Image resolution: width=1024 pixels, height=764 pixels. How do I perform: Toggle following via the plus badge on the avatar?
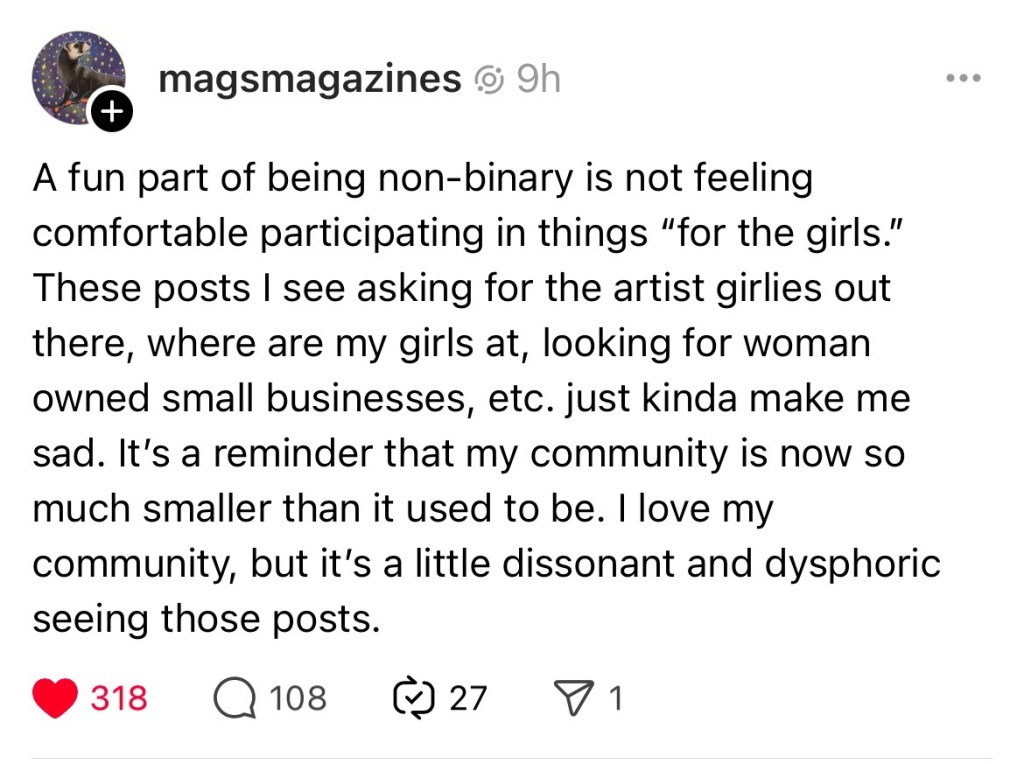(112, 111)
